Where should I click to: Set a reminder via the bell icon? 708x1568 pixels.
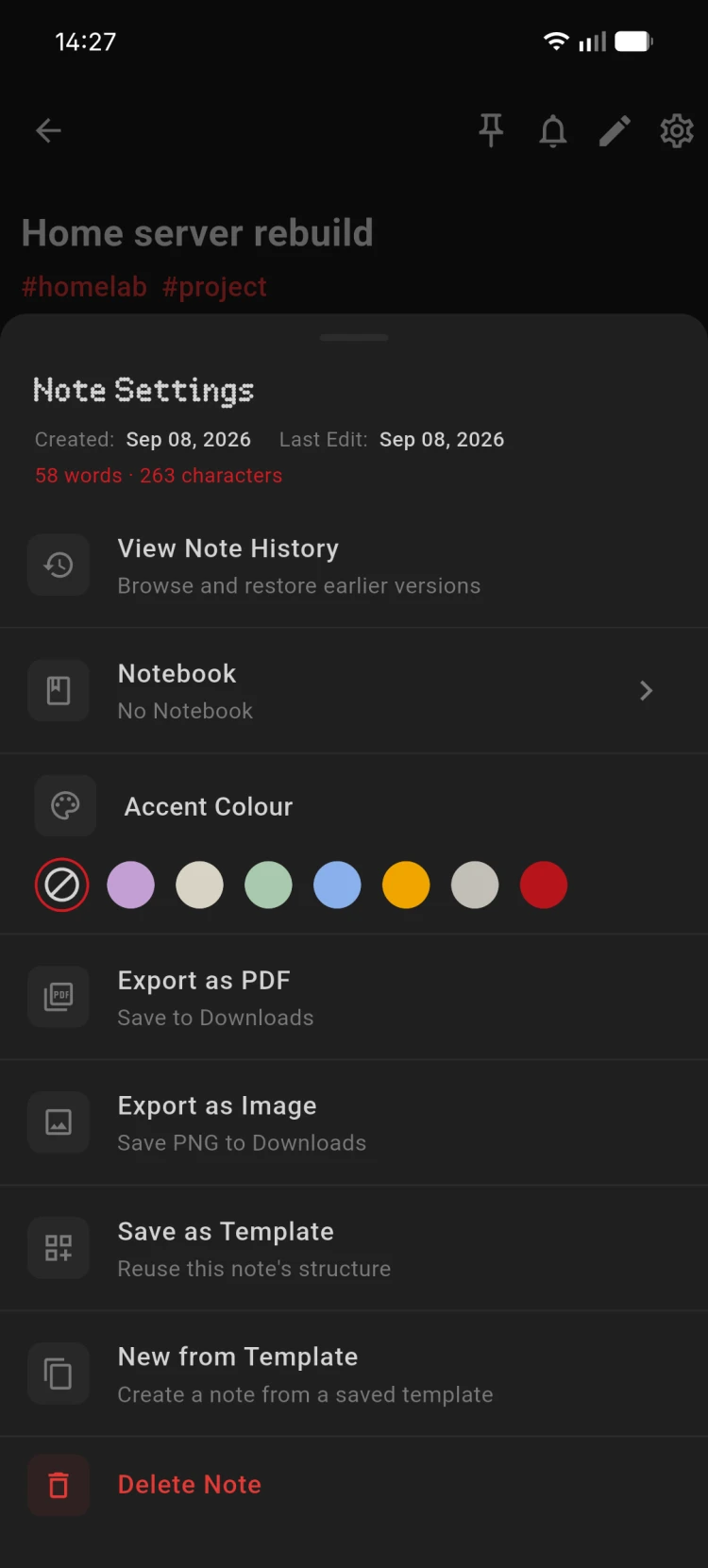553,131
